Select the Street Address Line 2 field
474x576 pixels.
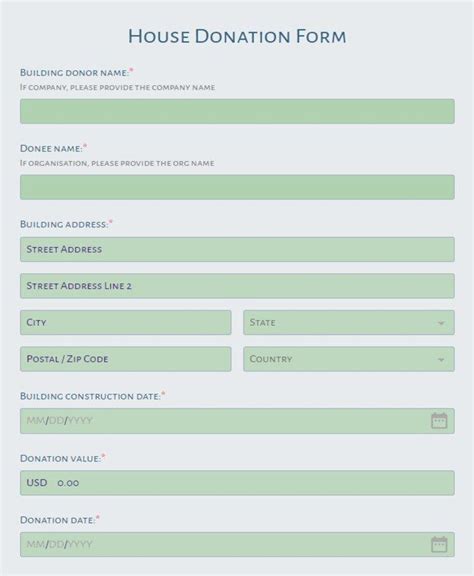click(x=237, y=286)
